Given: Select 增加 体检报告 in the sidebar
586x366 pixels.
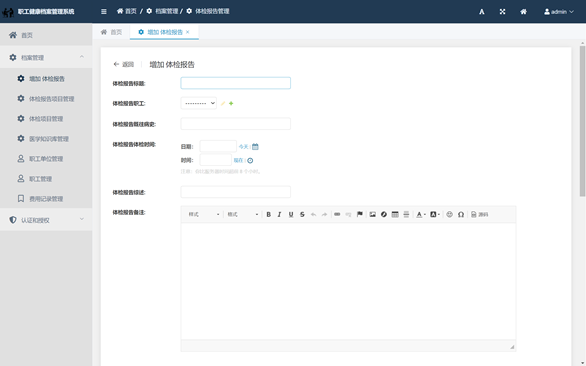Looking at the screenshot, I should click(x=46, y=79).
